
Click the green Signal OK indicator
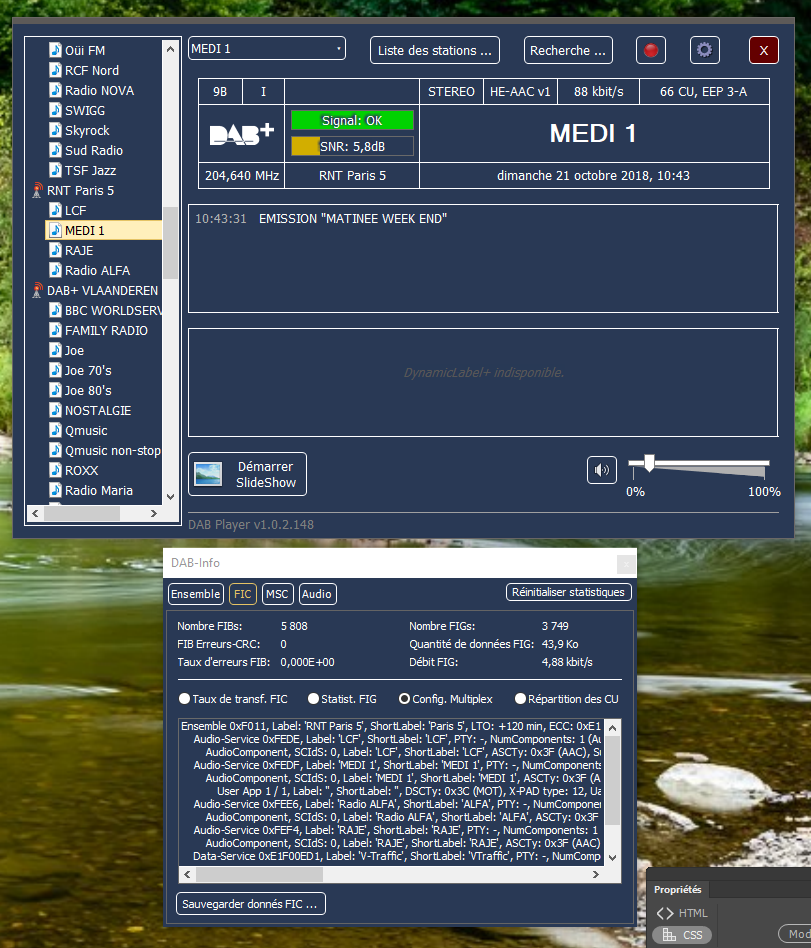point(353,120)
